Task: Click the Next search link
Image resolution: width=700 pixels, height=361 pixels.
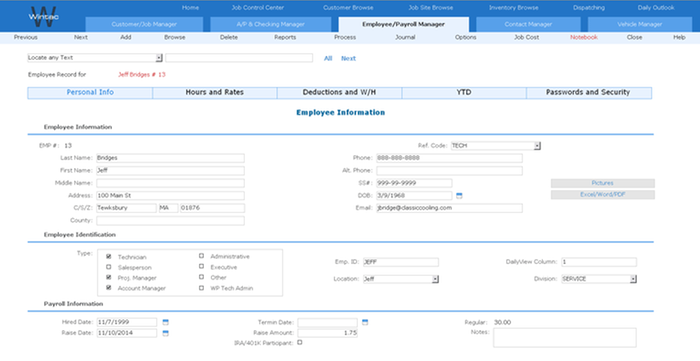Action: tap(348, 58)
